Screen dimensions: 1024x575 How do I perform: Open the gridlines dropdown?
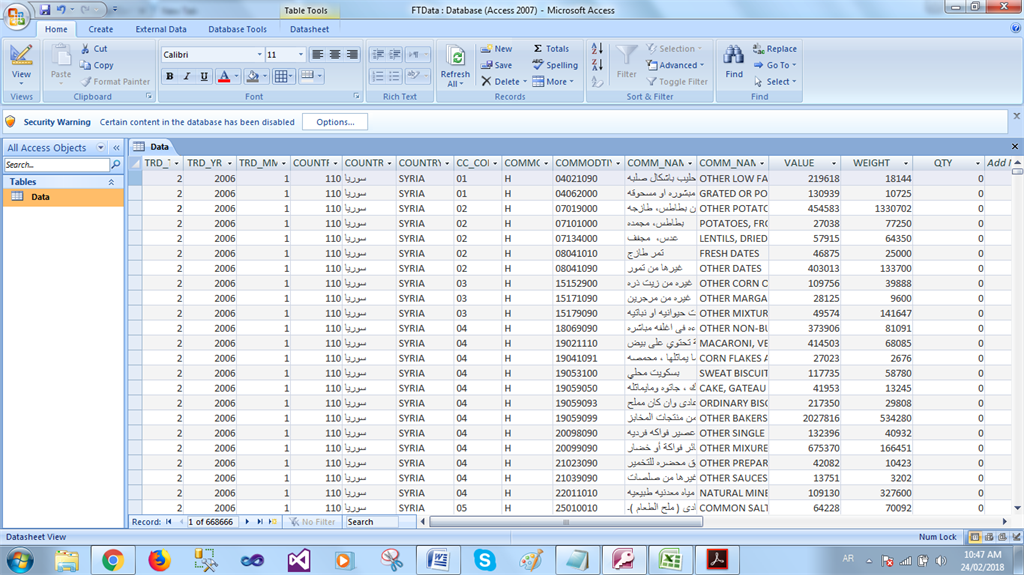291,76
